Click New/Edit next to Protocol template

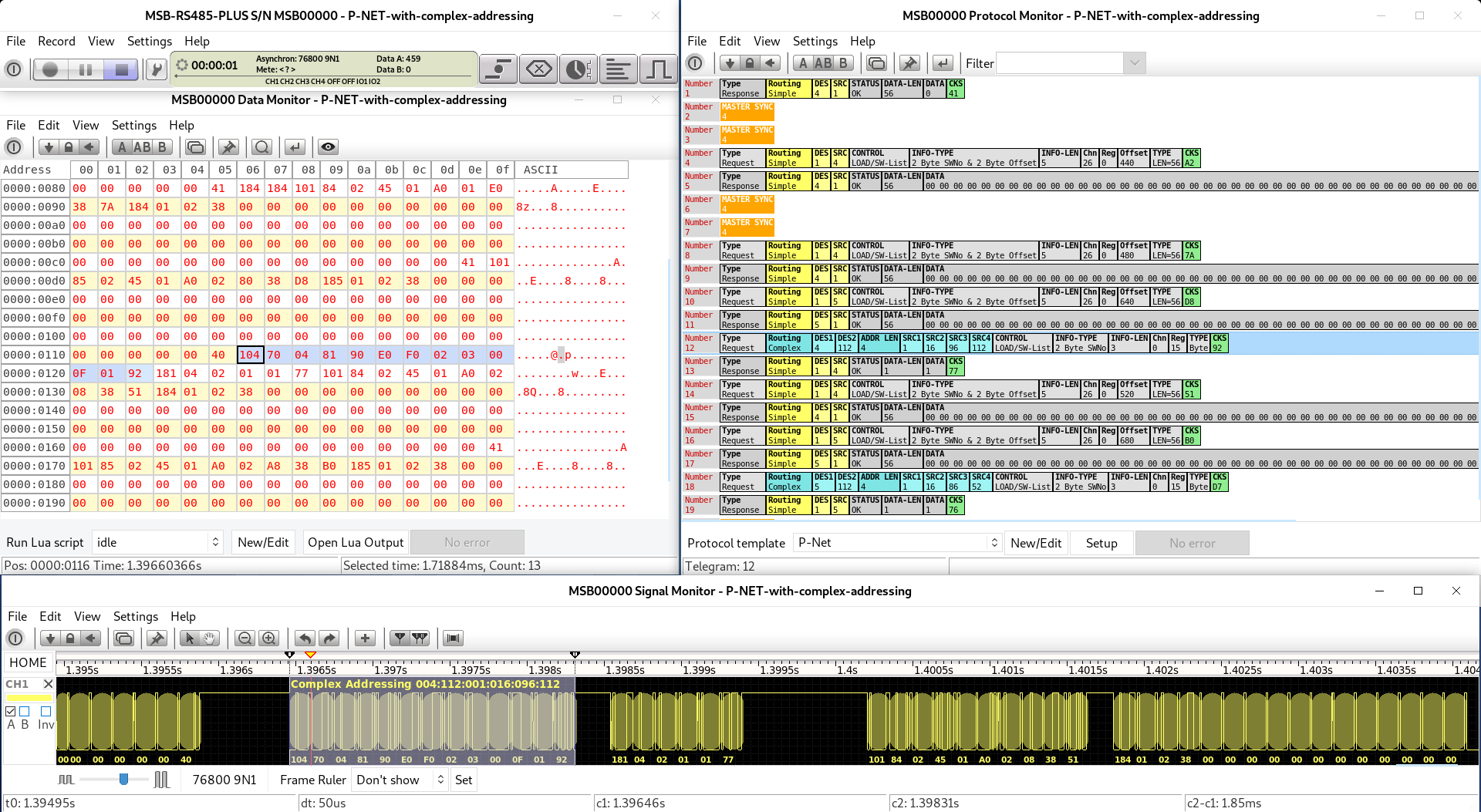tap(1036, 543)
